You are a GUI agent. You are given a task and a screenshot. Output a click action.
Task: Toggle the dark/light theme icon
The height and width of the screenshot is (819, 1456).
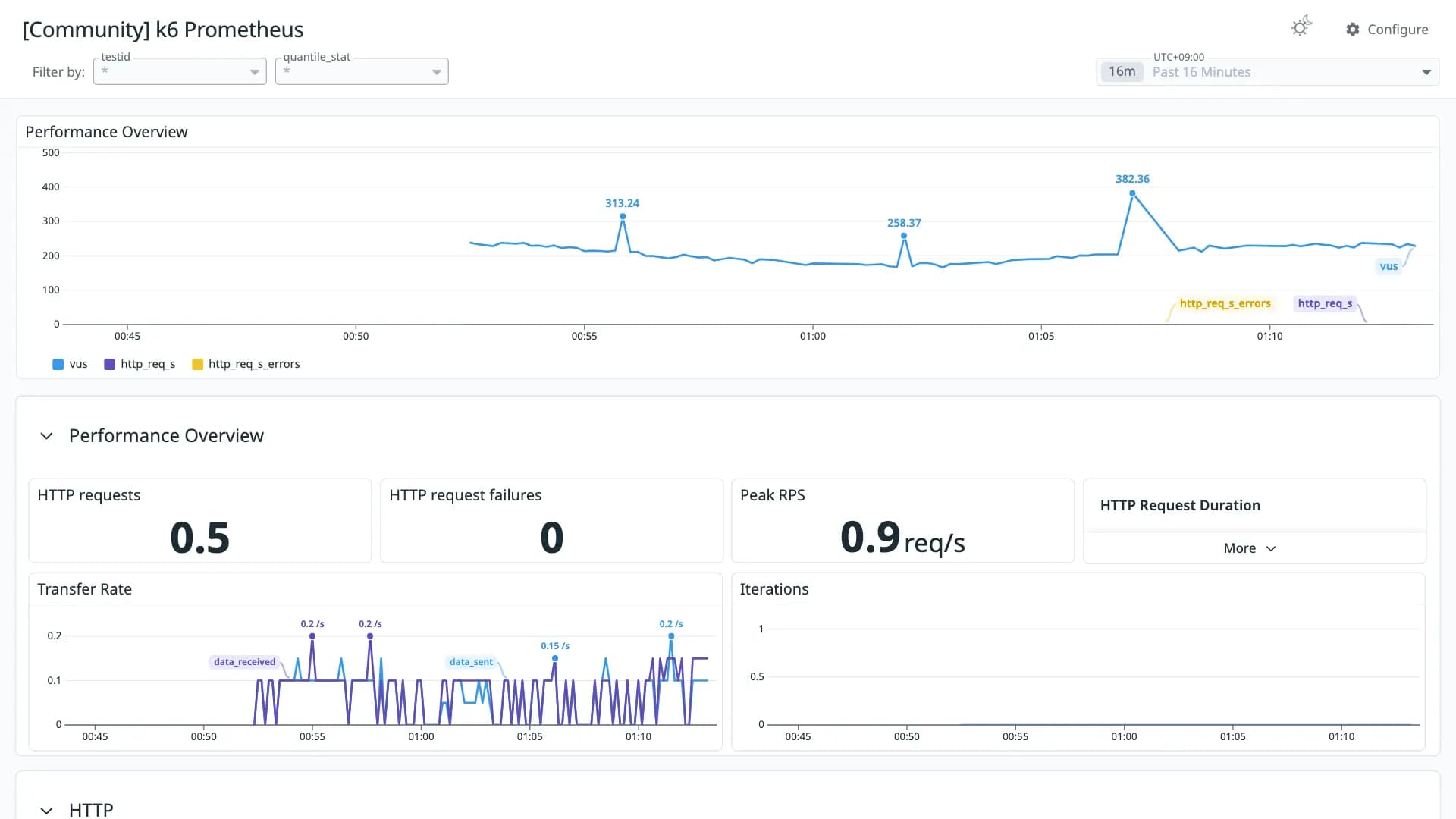pos(1301,27)
